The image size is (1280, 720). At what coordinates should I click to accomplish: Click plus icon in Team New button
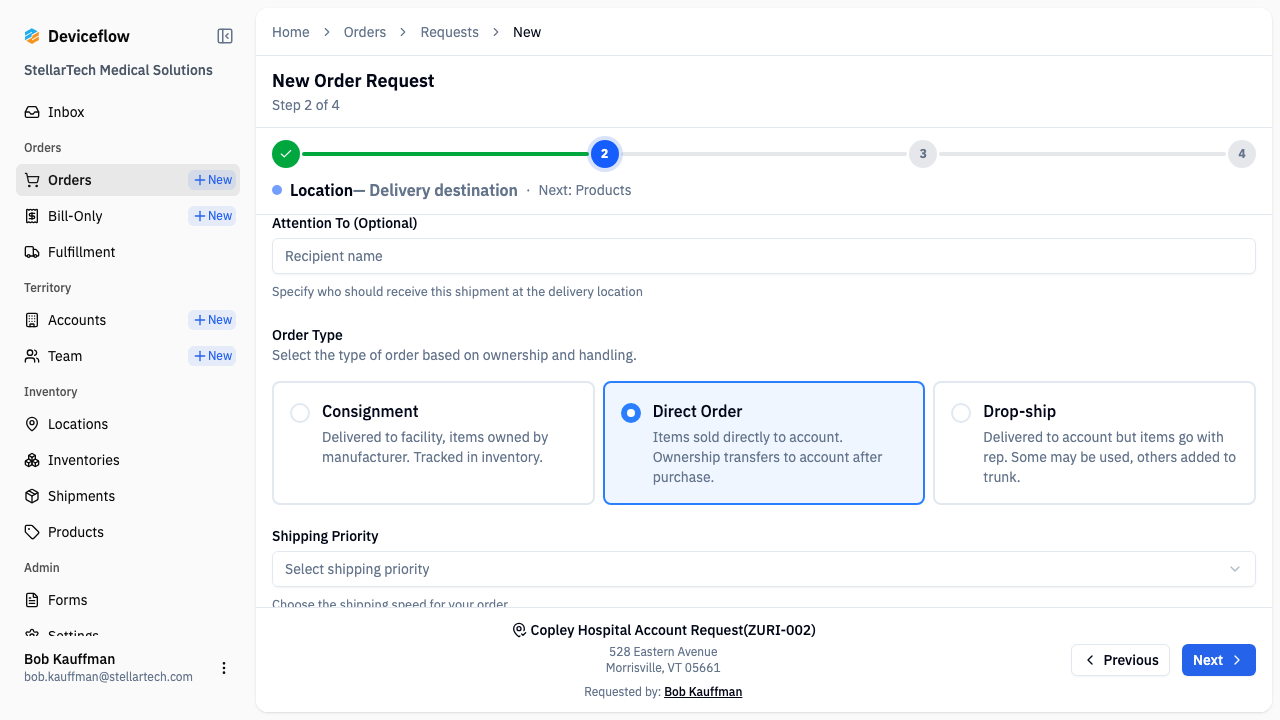199,356
